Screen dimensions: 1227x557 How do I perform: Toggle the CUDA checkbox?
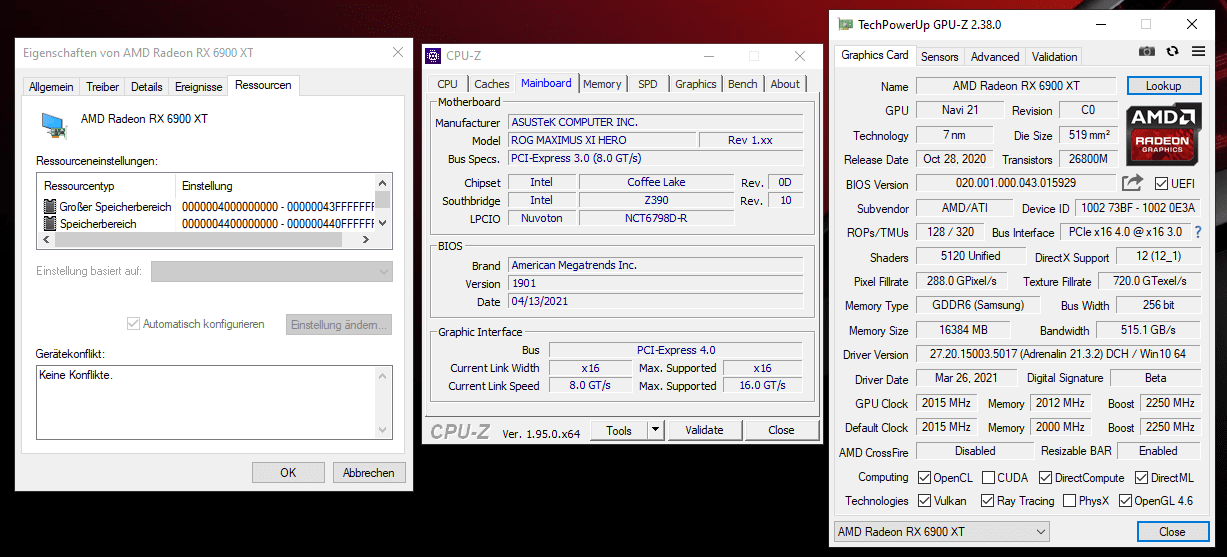coord(988,478)
